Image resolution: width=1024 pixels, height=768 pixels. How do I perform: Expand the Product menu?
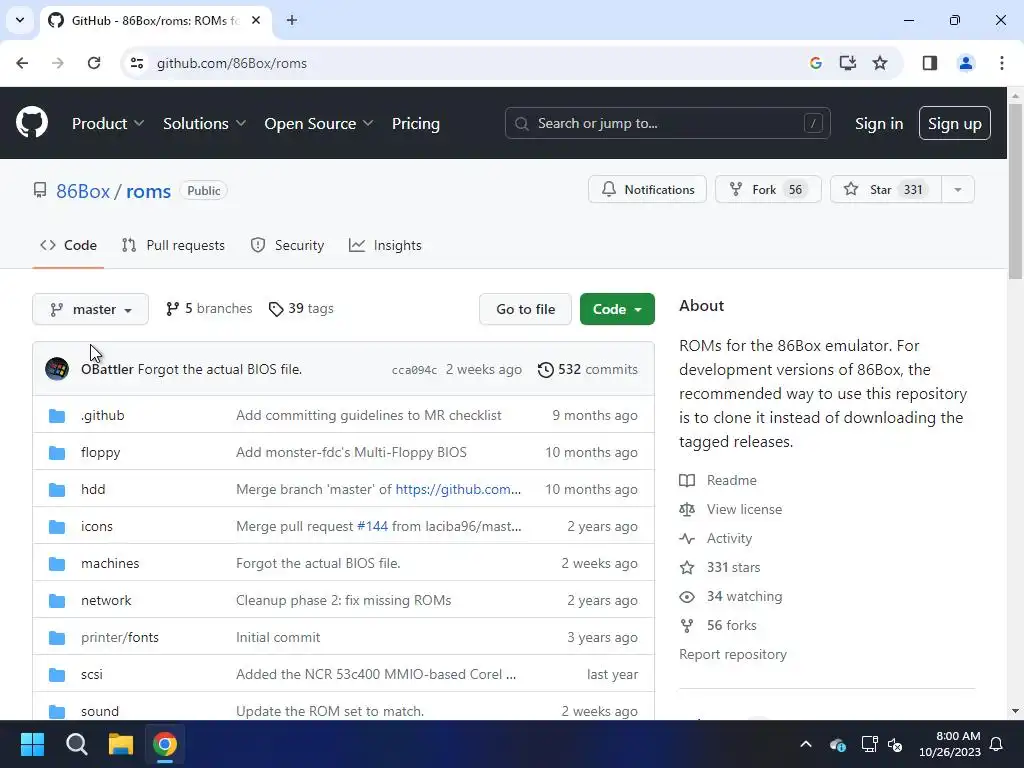(108, 123)
